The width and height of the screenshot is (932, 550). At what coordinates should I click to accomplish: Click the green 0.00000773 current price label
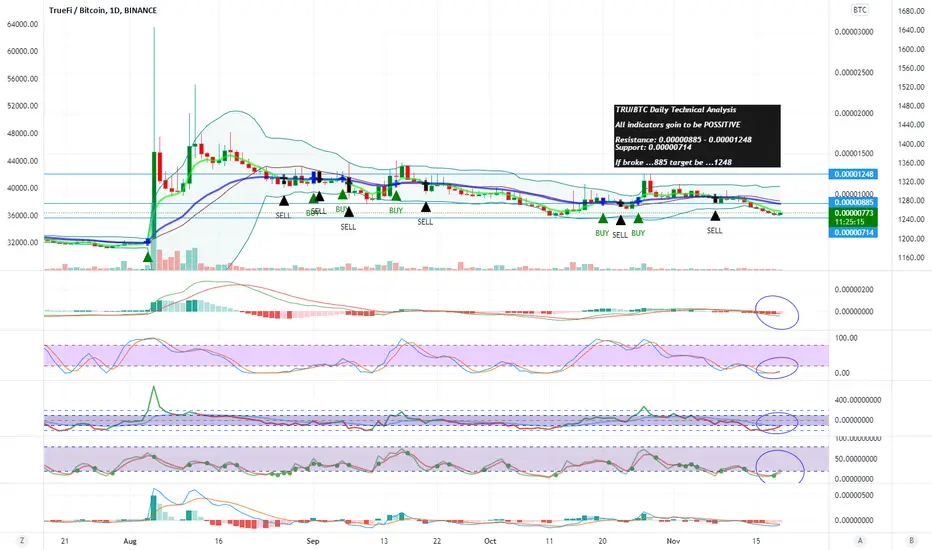(854, 213)
